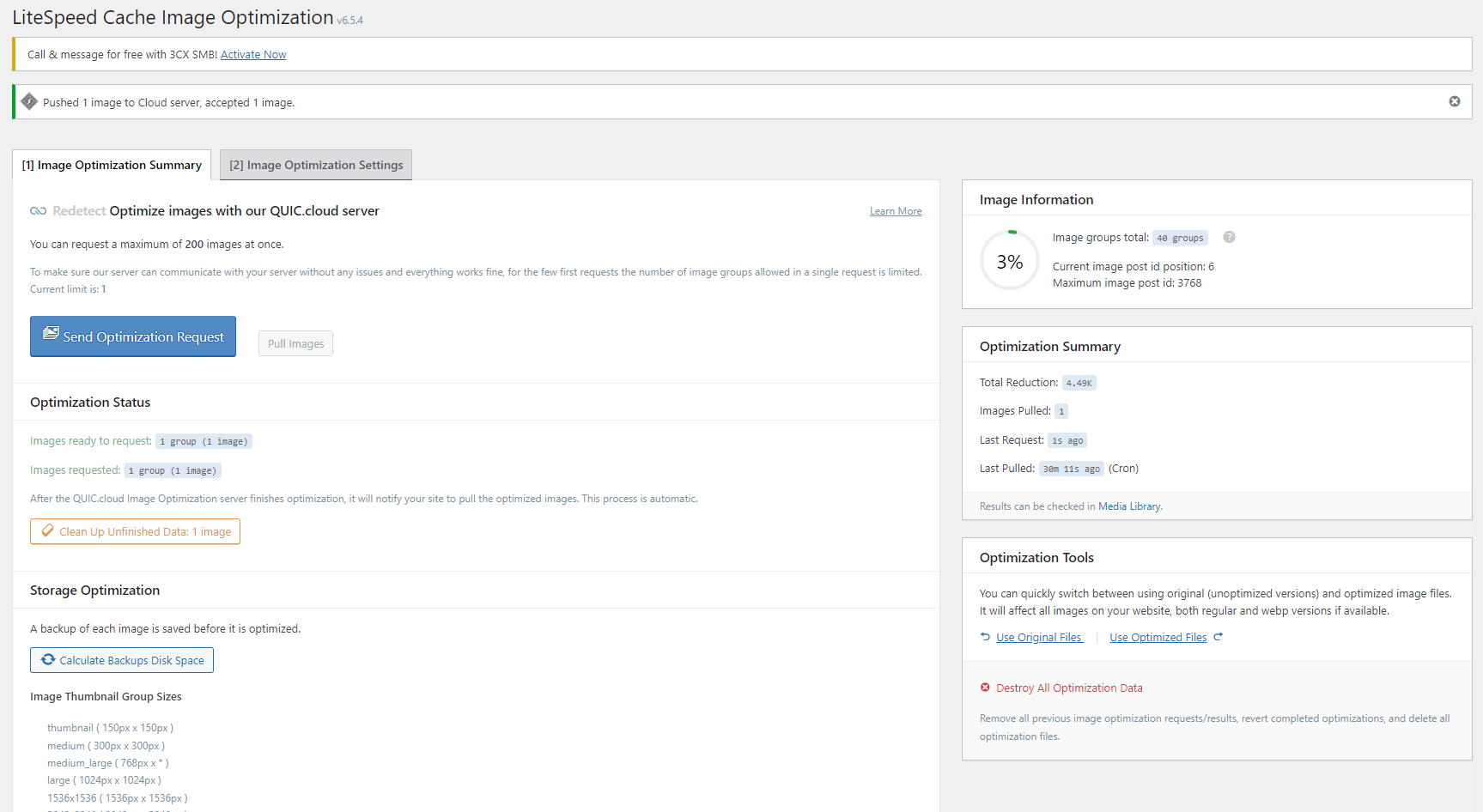The height and width of the screenshot is (812, 1483).
Task: Open the Learn More documentation link
Action: [x=896, y=210]
